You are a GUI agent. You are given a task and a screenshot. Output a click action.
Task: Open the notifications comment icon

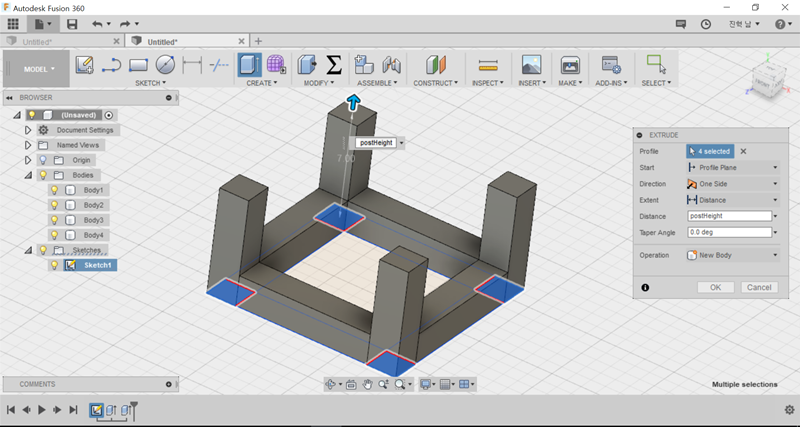[x=681, y=24]
